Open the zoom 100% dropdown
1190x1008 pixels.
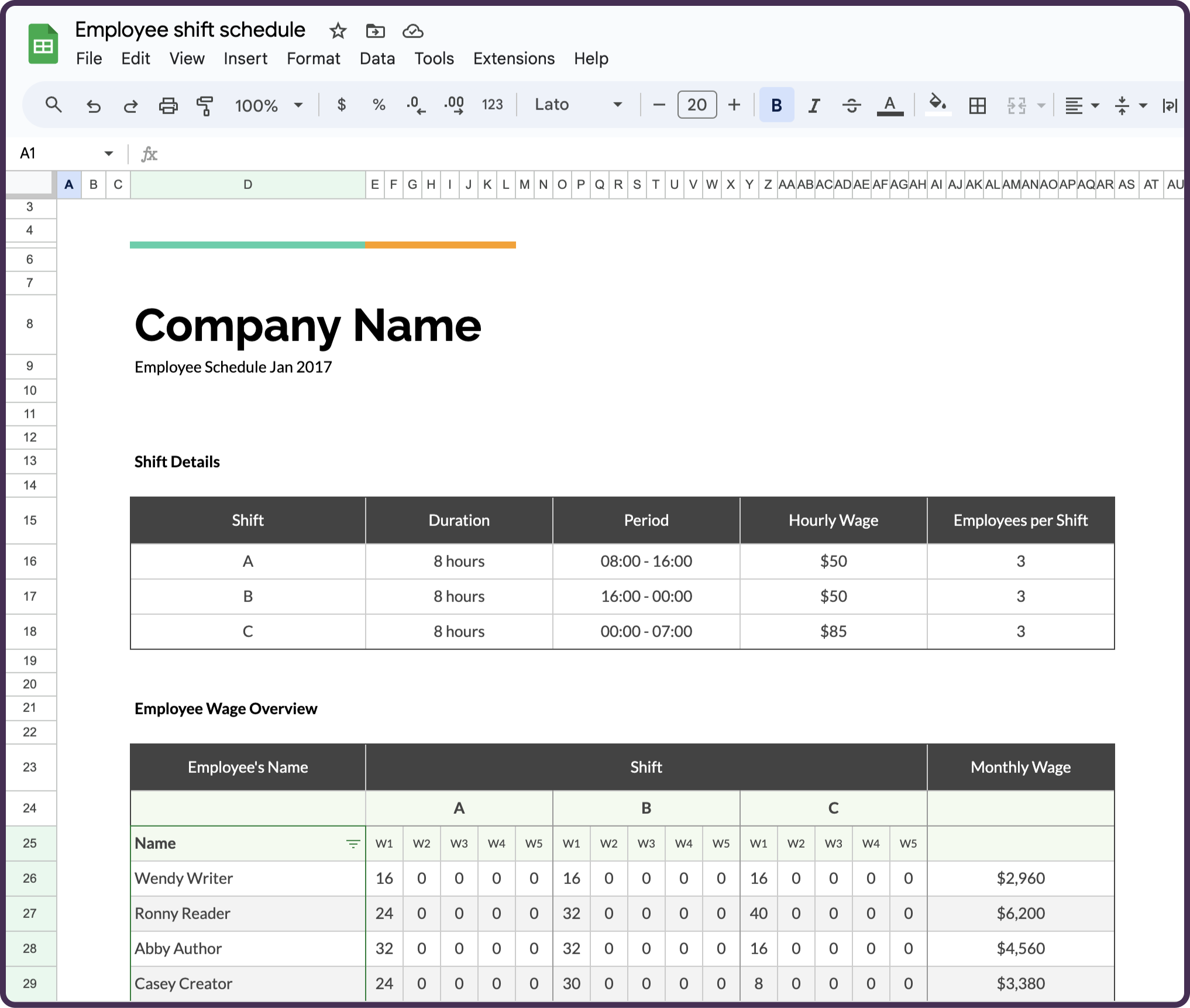(269, 105)
